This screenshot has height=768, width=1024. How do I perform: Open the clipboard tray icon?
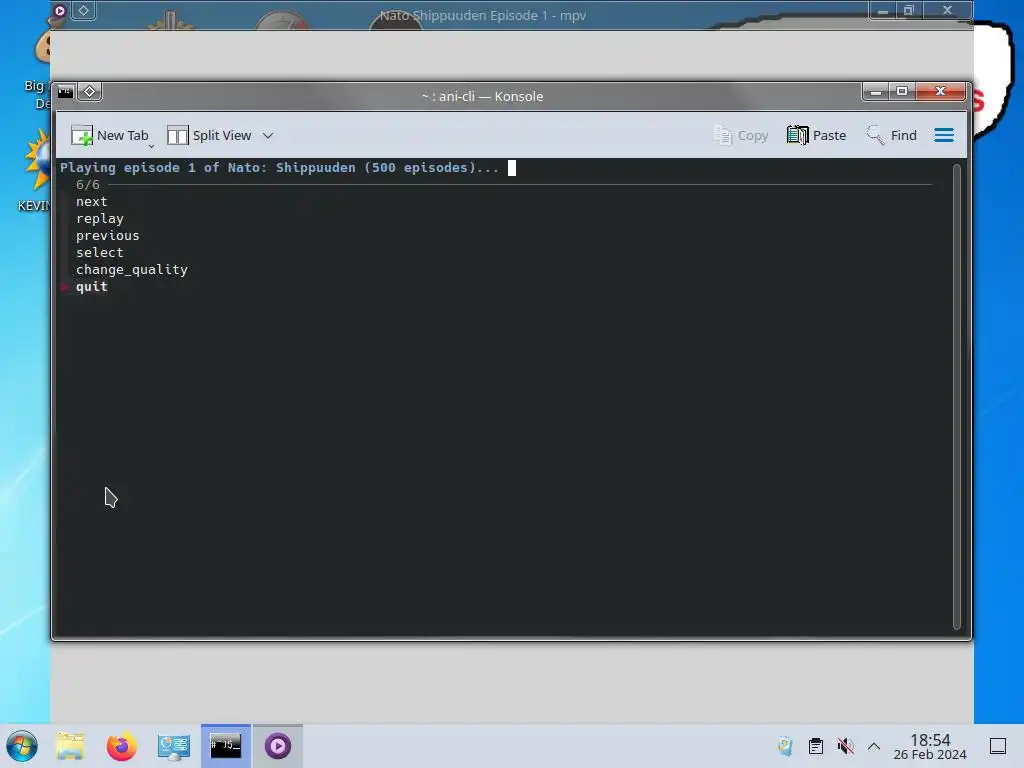816,746
